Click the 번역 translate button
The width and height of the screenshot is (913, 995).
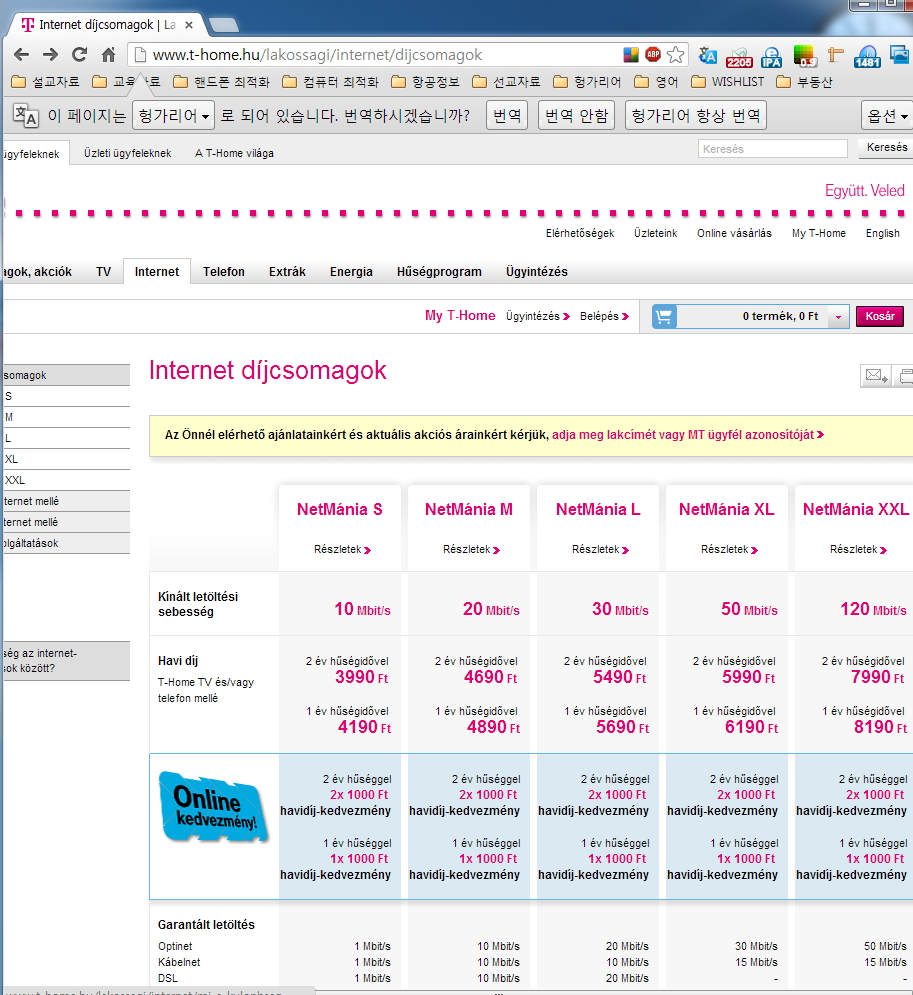coord(507,115)
